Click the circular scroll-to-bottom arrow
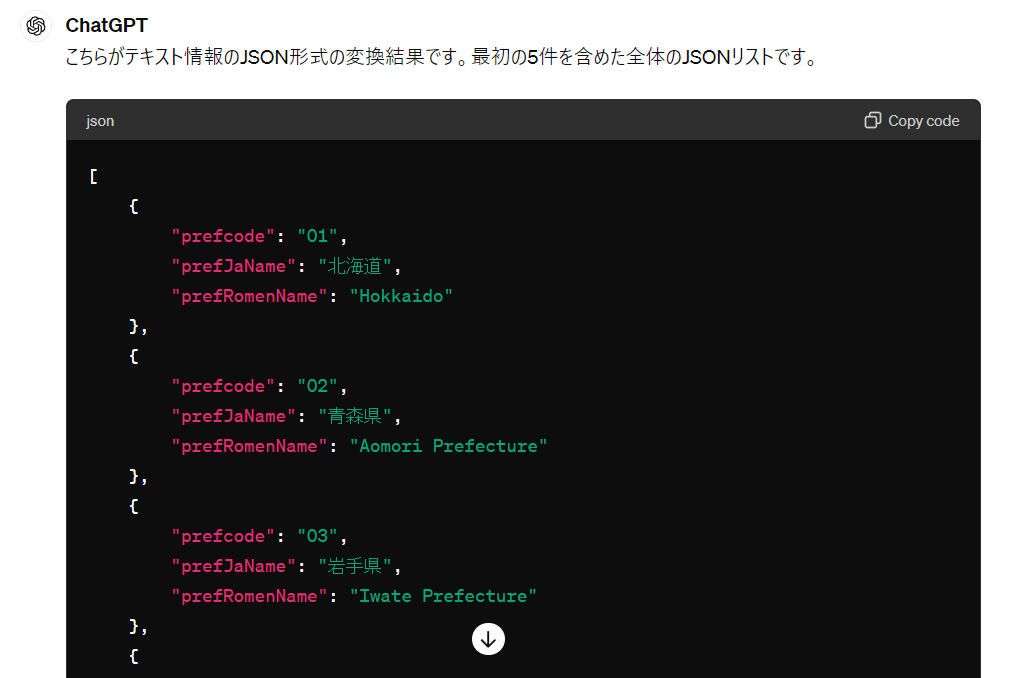The image size is (1020, 678). point(488,638)
